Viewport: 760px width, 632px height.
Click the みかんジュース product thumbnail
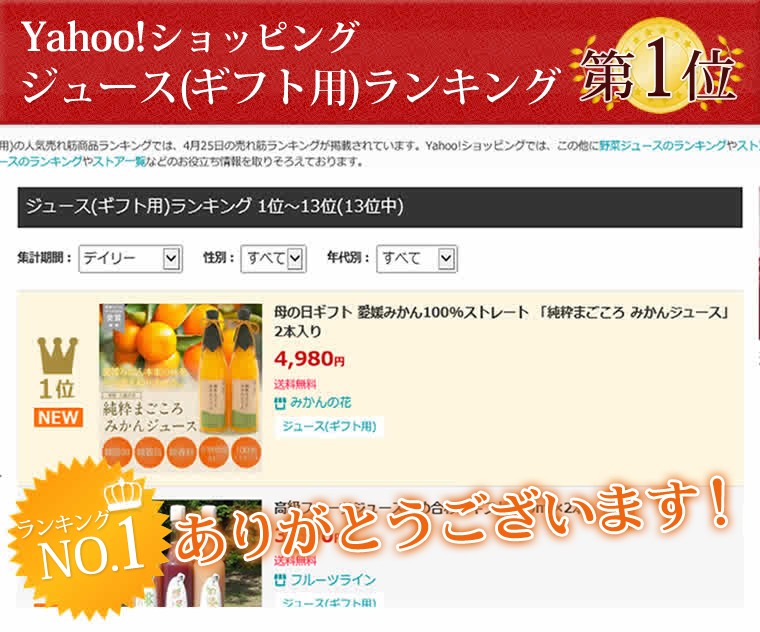pos(180,386)
